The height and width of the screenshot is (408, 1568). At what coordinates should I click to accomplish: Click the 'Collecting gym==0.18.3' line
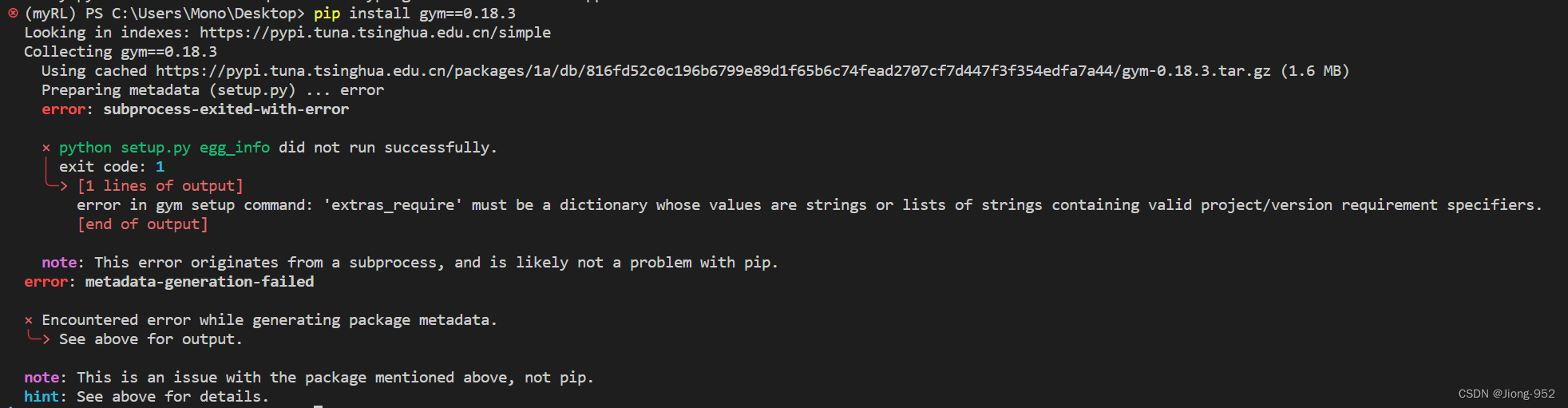coord(121,52)
